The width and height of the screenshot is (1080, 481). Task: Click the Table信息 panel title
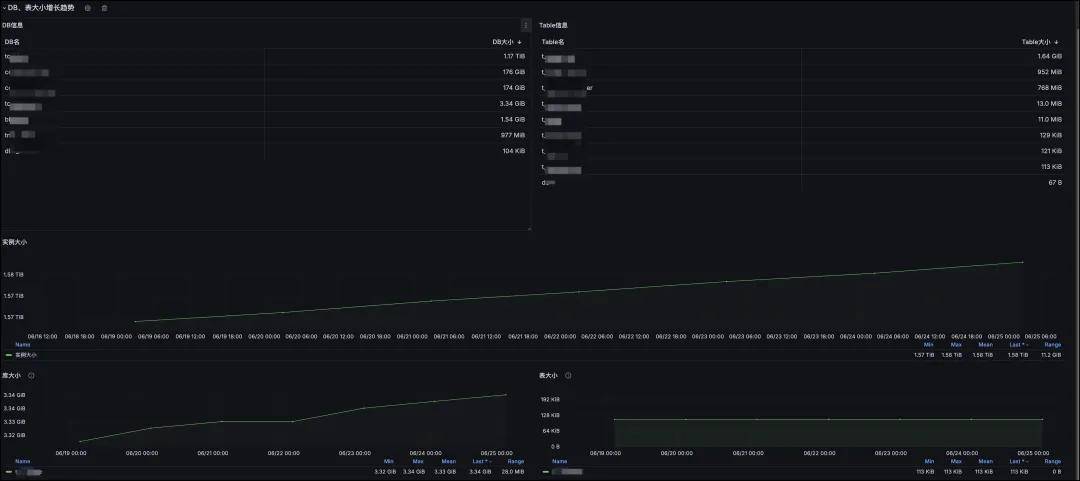[554, 25]
